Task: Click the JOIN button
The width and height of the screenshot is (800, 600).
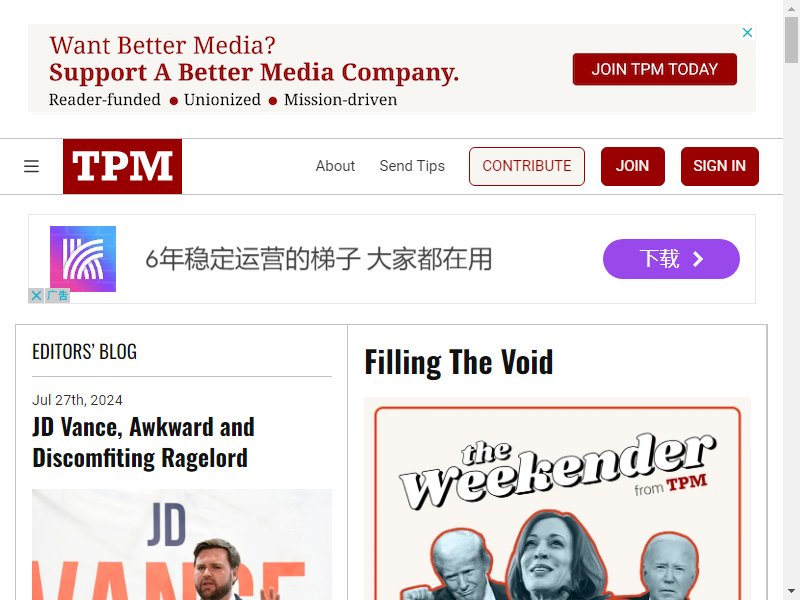Action: pos(633,166)
